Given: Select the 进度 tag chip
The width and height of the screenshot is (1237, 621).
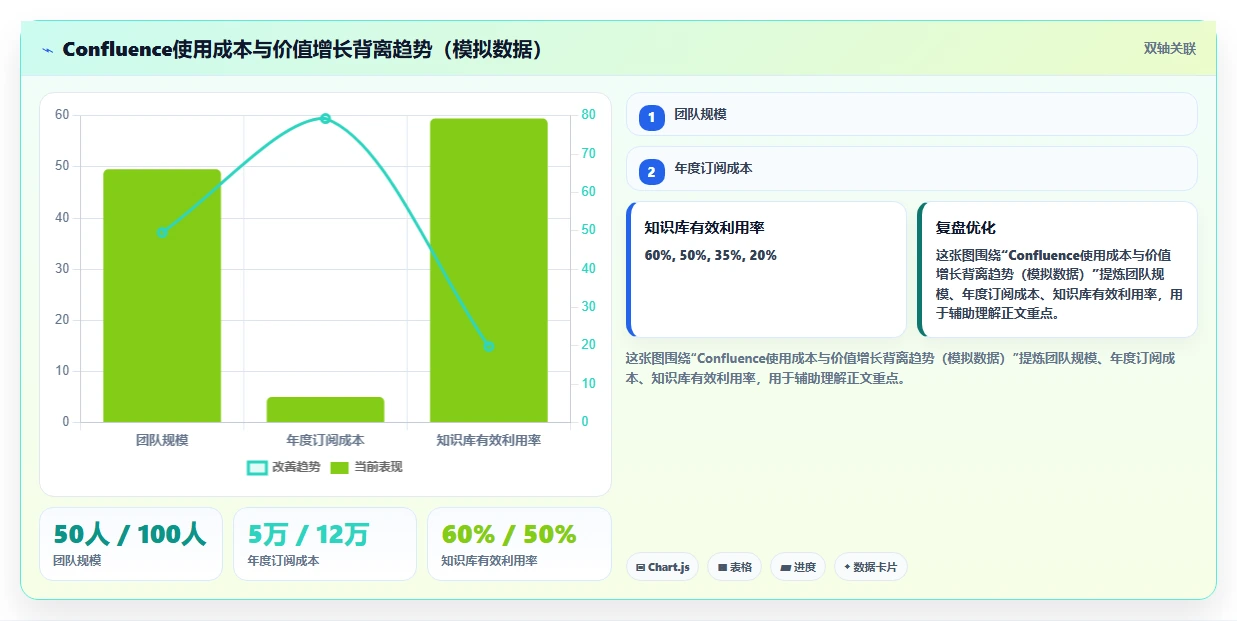Looking at the screenshot, I should coord(798,567).
